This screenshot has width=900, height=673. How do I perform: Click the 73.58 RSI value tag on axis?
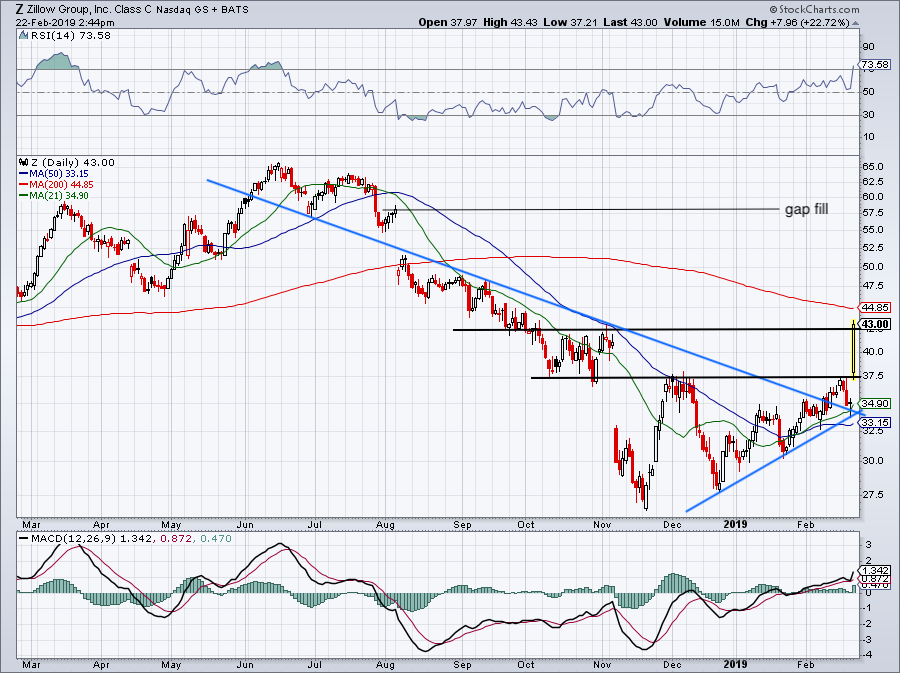pyautogui.click(x=875, y=64)
